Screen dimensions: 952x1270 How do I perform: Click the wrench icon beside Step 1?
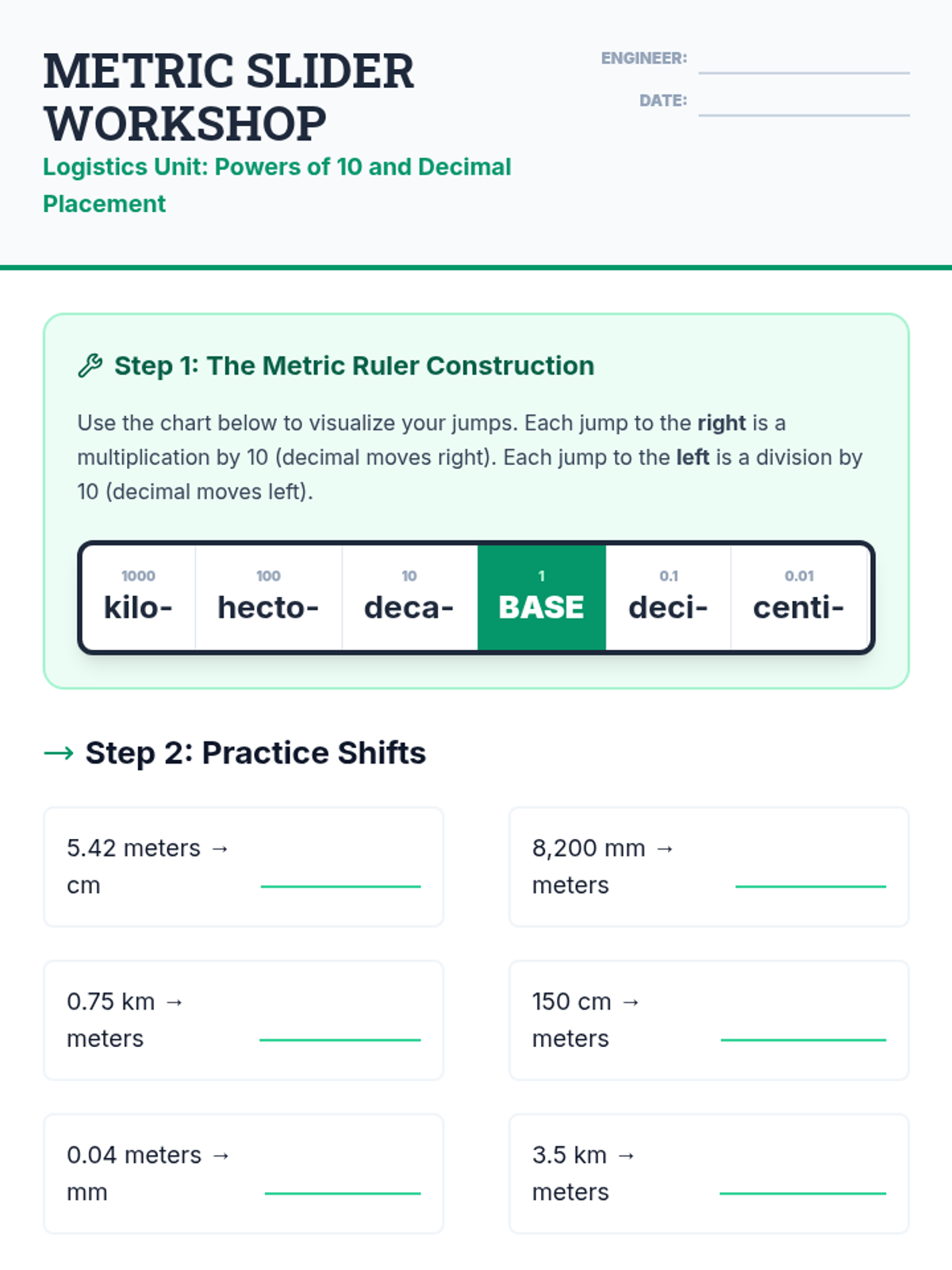pyautogui.click(x=90, y=366)
